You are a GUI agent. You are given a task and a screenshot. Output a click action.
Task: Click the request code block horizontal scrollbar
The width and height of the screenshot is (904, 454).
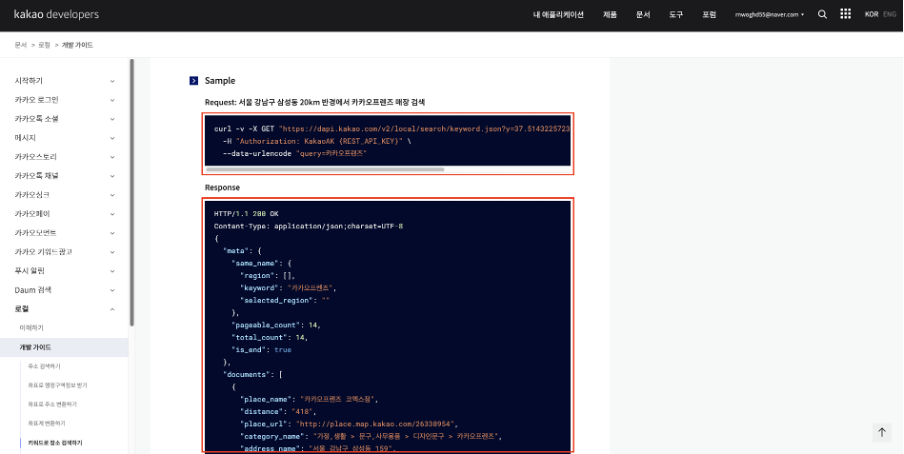point(325,170)
